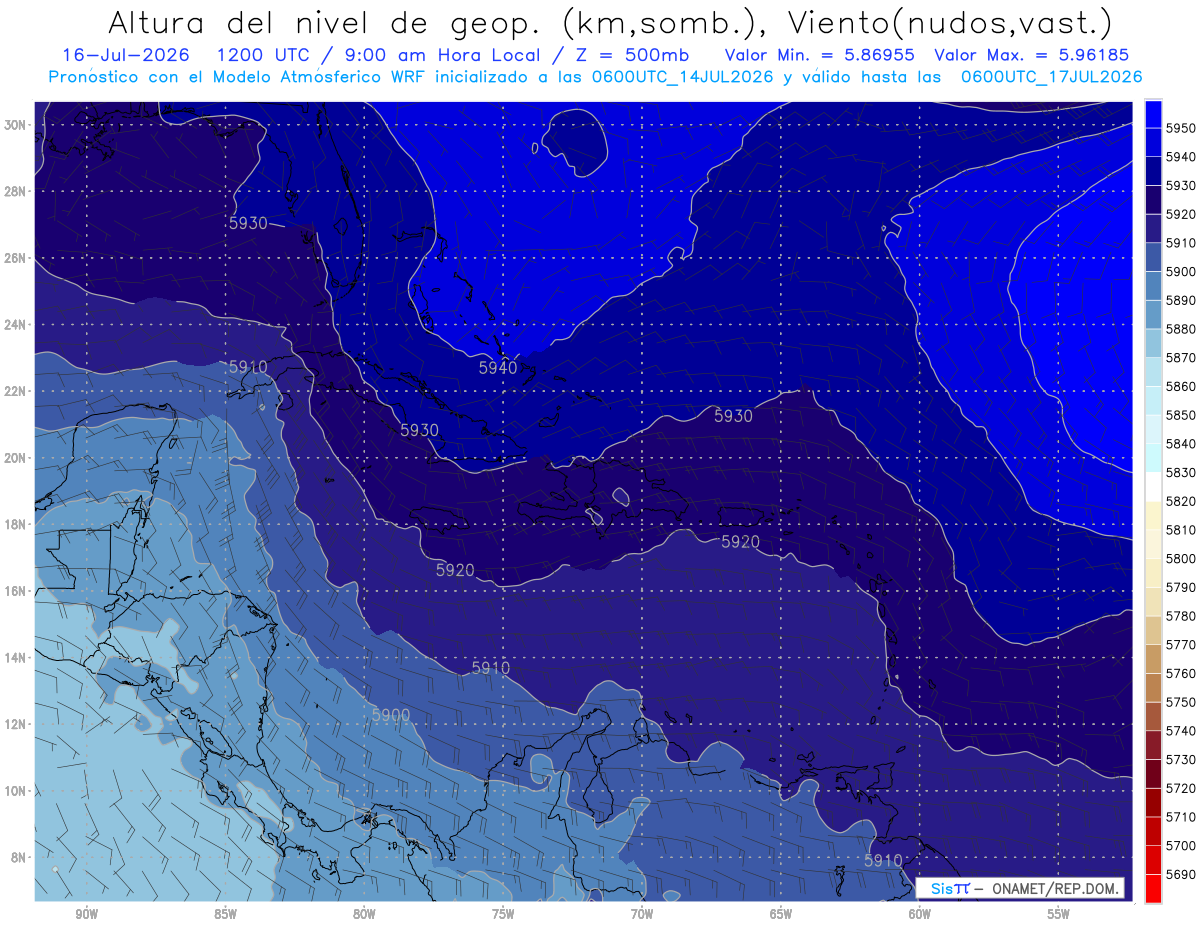
Task: Pick the dark maroon swatch between 5720 and 5730
Action: [1153, 773]
